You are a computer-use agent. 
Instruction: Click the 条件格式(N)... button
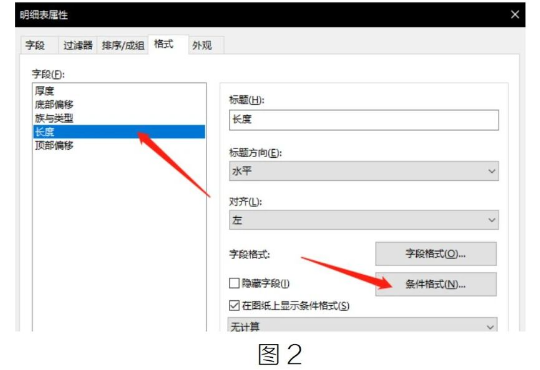point(436,284)
